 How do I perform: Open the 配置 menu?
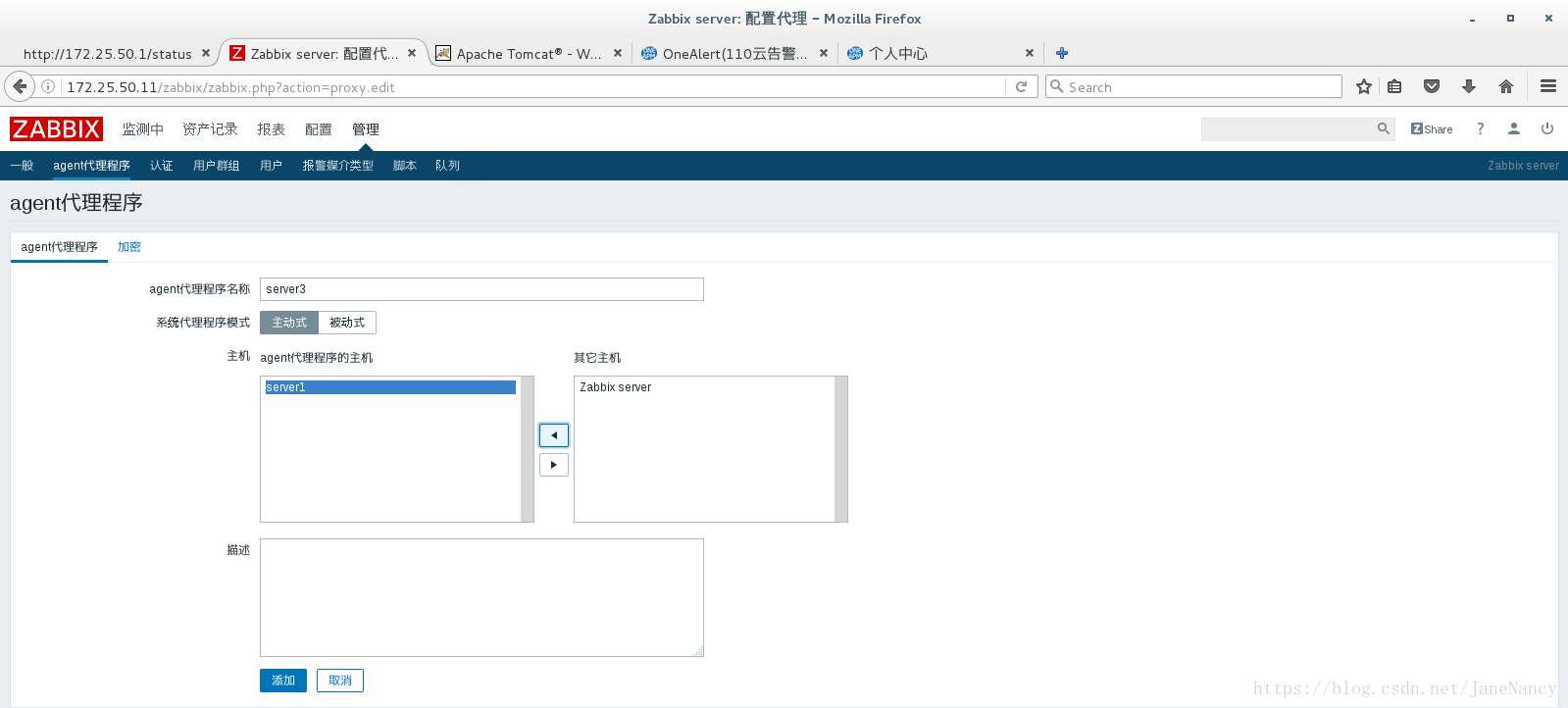pyautogui.click(x=318, y=129)
